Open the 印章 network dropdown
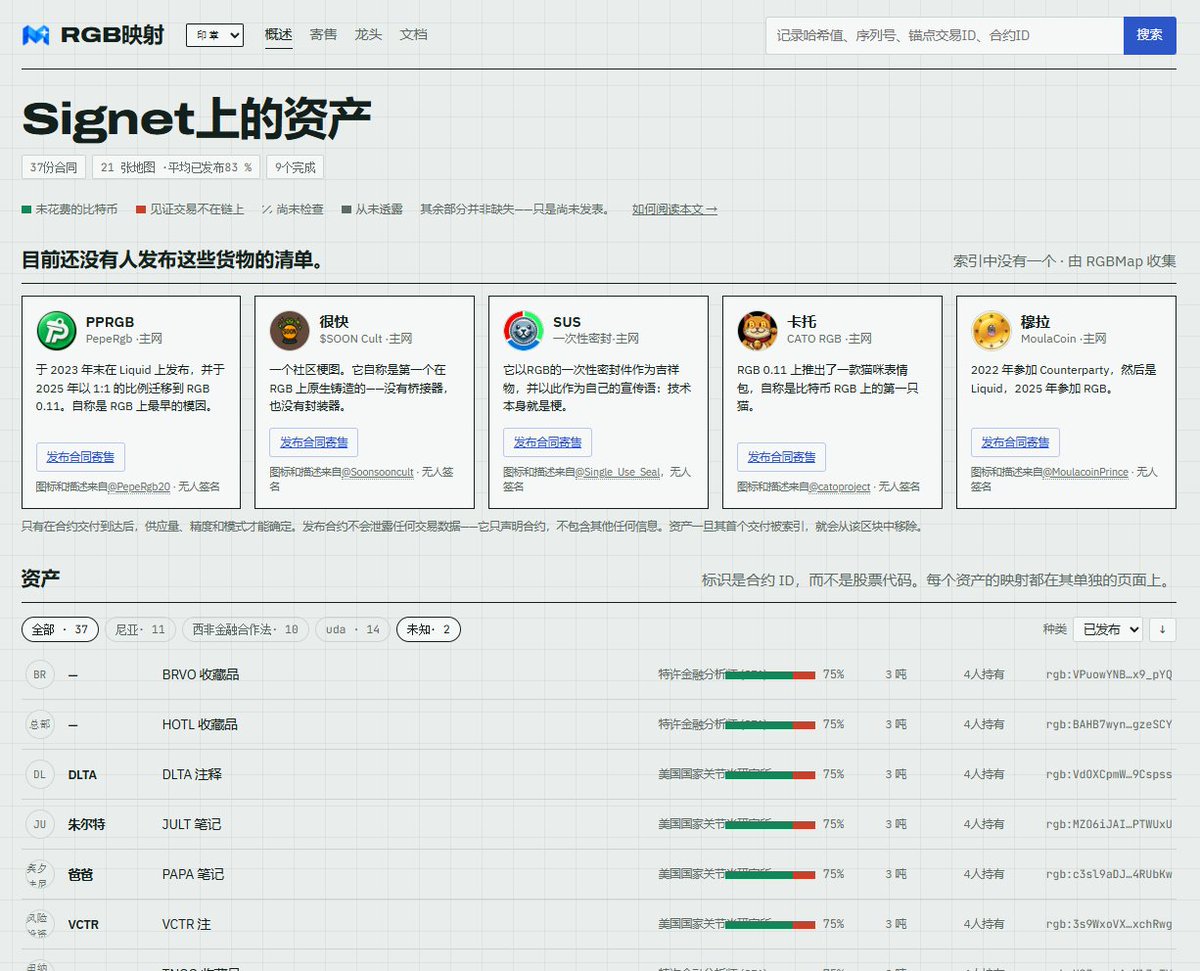Image resolution: width=1200 pixels, height=971 pixels. coord(215,35)
